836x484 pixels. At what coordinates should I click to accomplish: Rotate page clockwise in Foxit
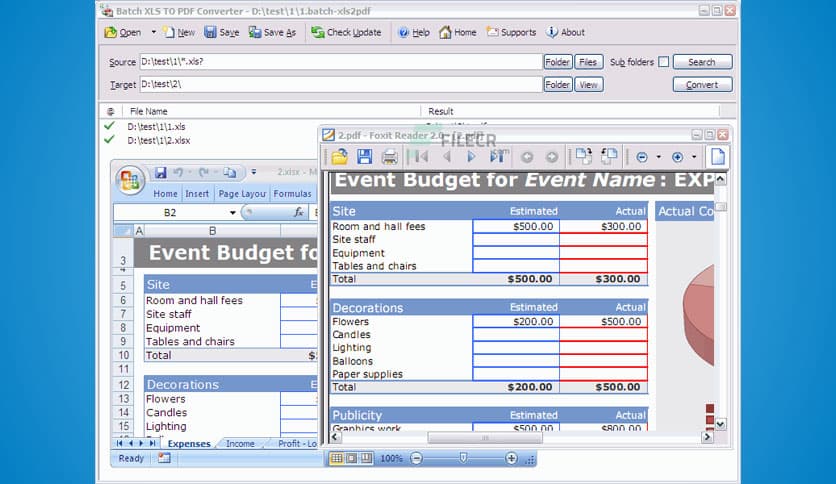click(583, 157)
